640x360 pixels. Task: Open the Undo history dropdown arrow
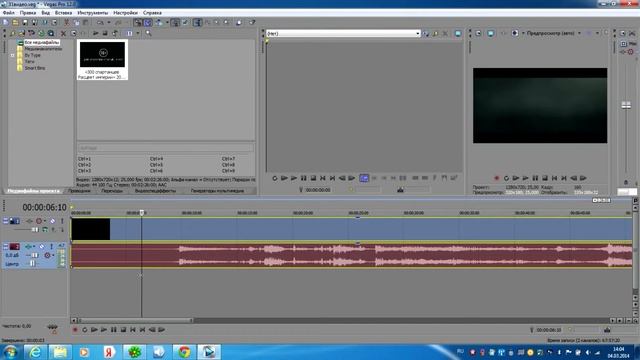pyautogui.click(x=109, y=22)
